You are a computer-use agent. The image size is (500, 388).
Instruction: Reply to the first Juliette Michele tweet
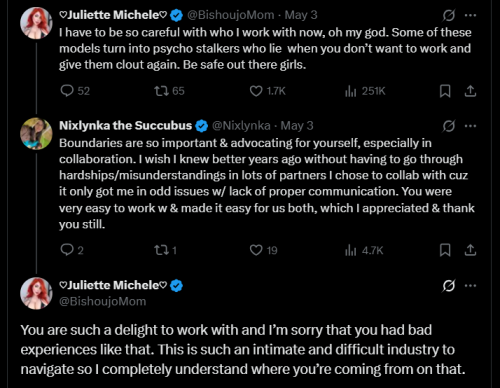pyautogui.click(x=75, y=91)
